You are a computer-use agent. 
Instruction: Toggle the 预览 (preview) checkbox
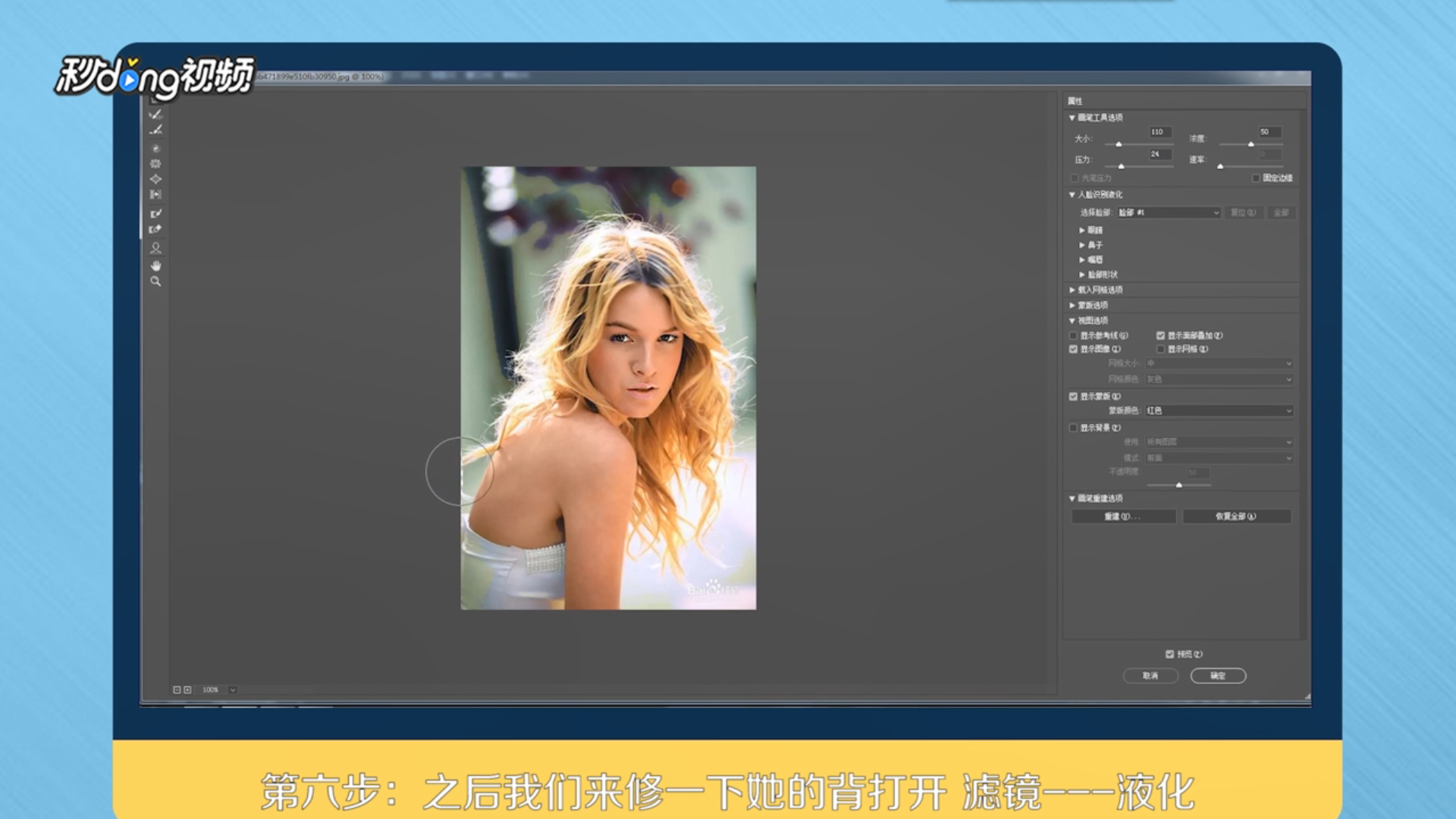coord(1169,654)
